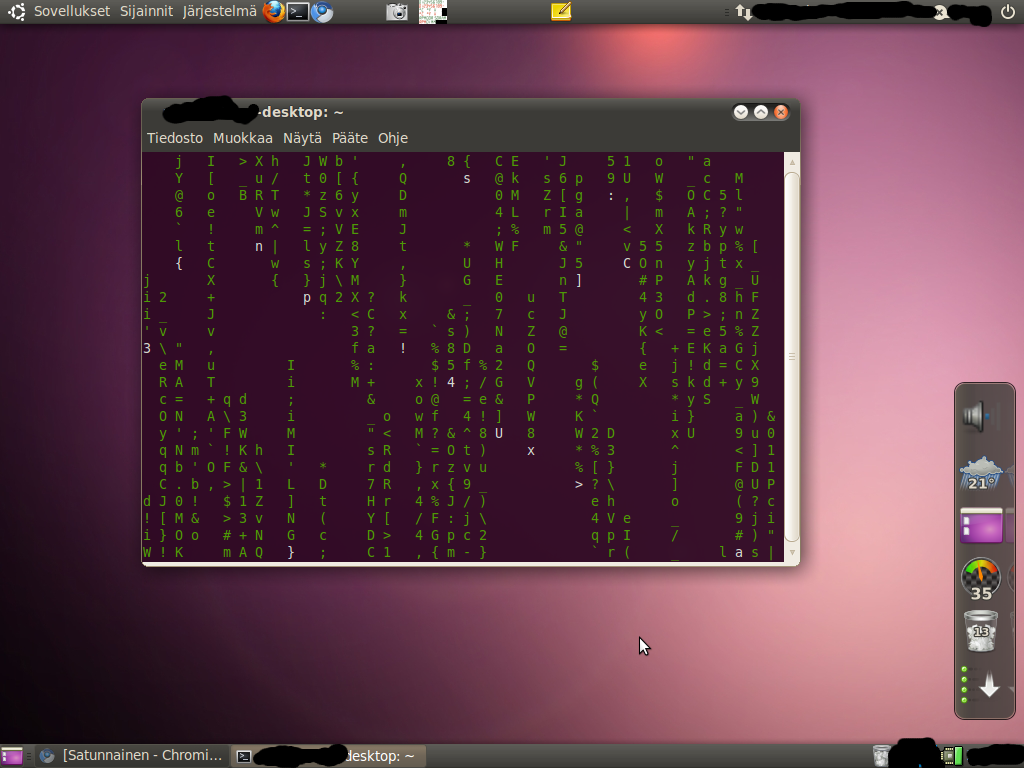Open the Muokkaa menu in terminal
This screenshot has width=1024, height=768.
243,138
